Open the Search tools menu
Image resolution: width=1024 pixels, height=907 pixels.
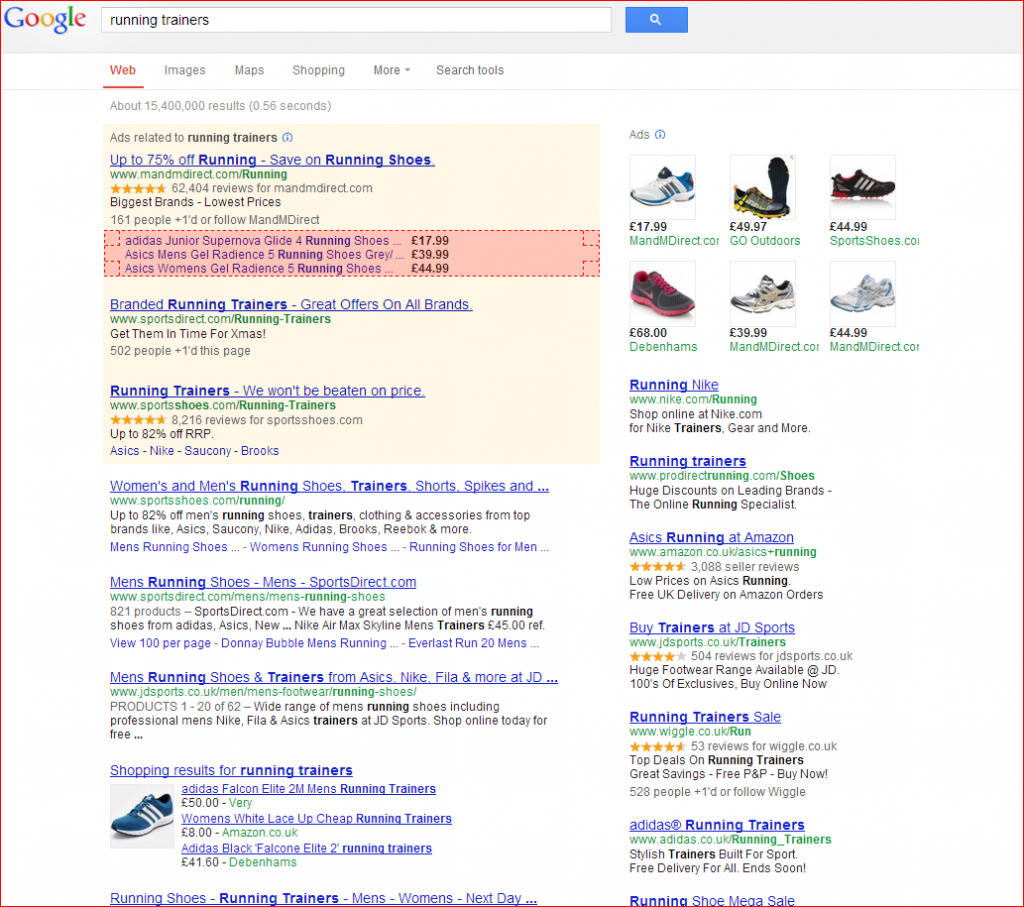tap(470, 70)
